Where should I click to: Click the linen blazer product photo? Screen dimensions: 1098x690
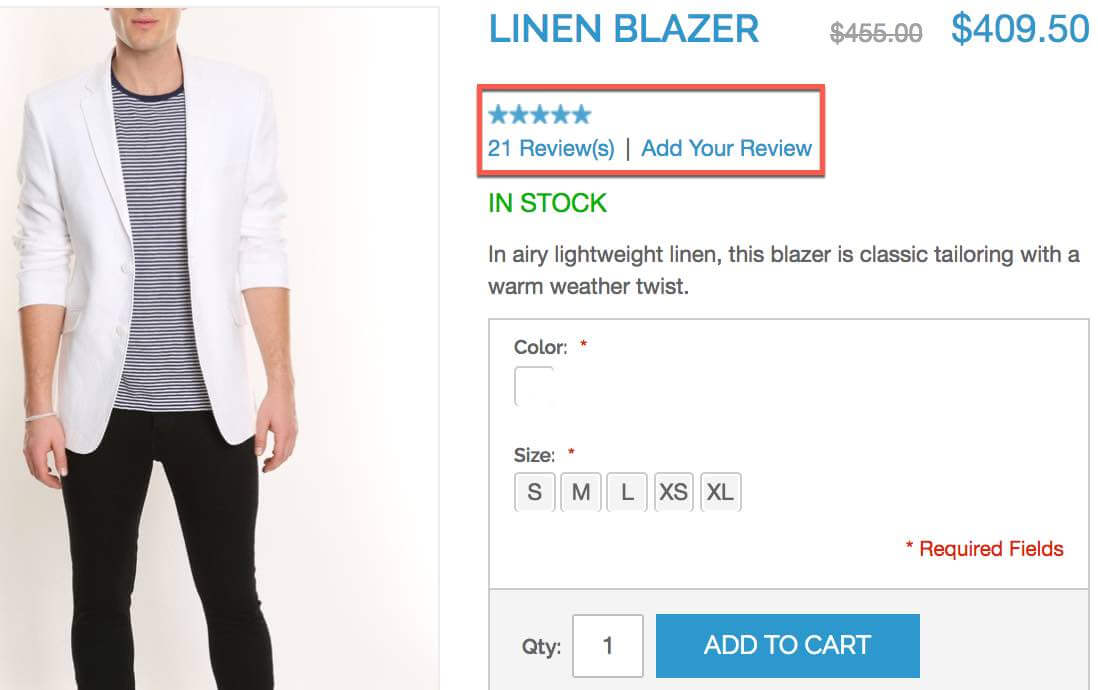(219, 347)
